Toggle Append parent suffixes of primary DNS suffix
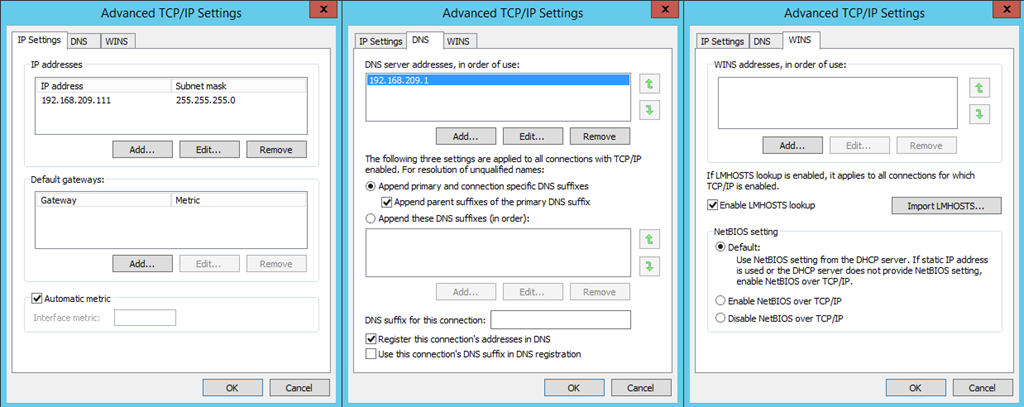 click(388, 203)
